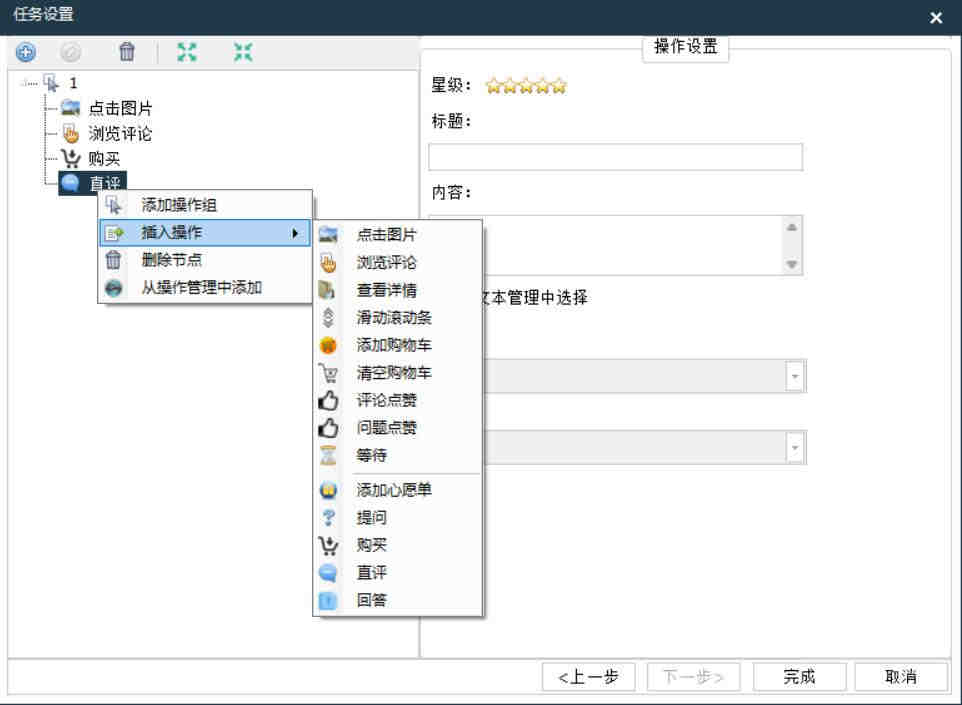Click the 清空购物车 cart icon
The width and height of the screenshot is (962, 705).
tap(328, 372)
